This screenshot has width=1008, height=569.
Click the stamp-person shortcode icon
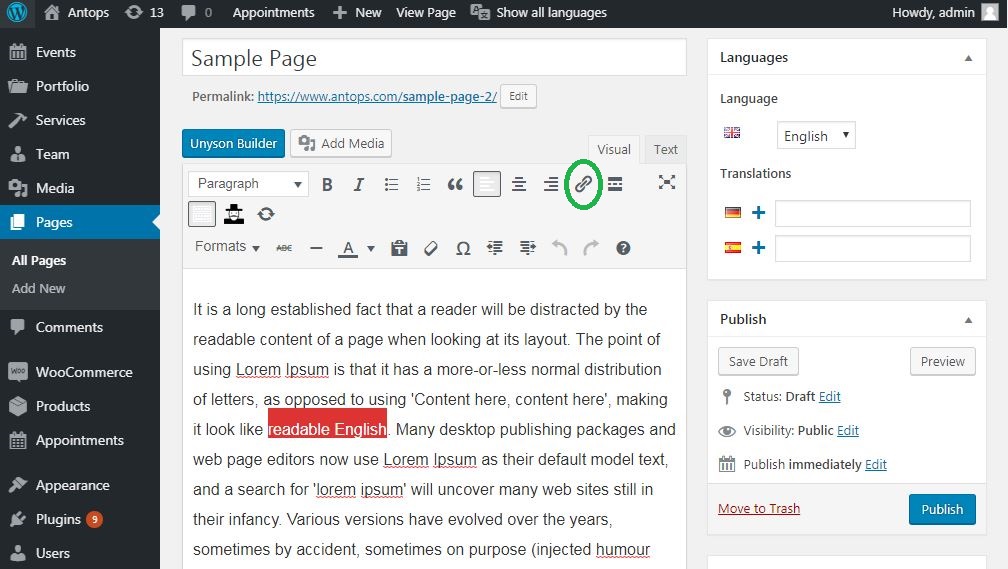coord(234,214)
